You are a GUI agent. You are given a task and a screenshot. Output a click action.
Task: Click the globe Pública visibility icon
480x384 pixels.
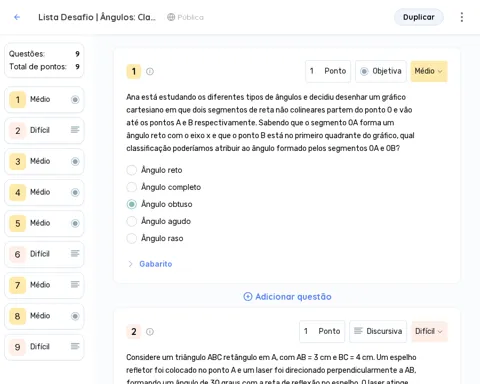(171, 17)
